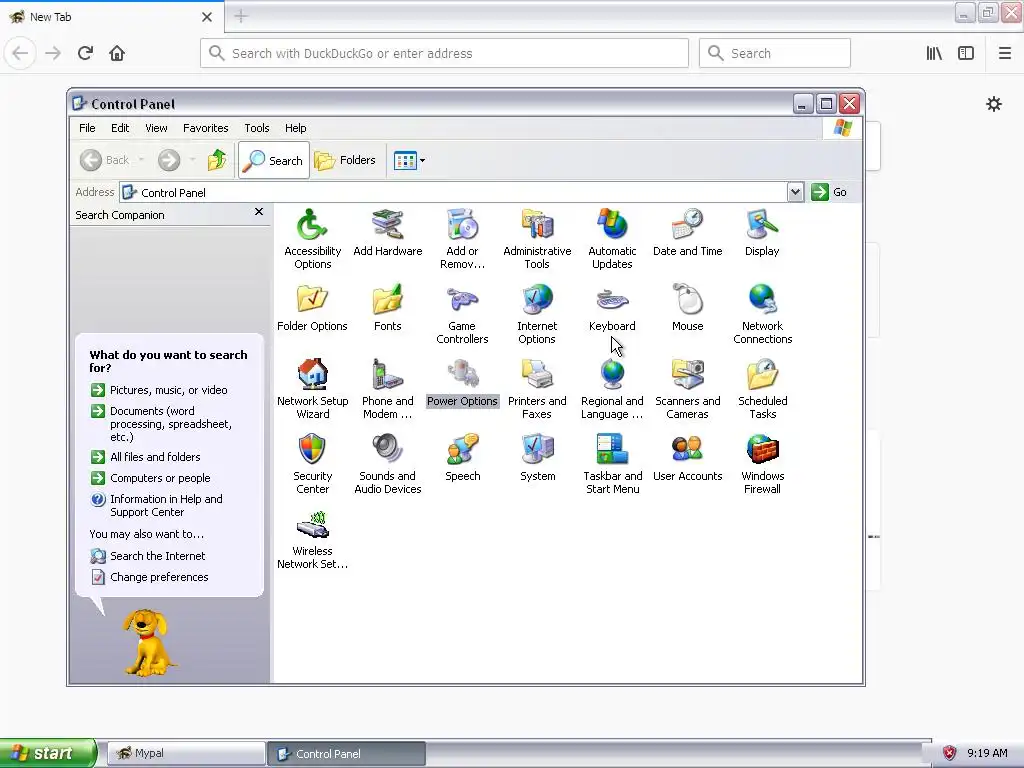This screenshot has height=768, width=1024.
Task: Open Game Controllers icon
Action: tap(462, 314)
